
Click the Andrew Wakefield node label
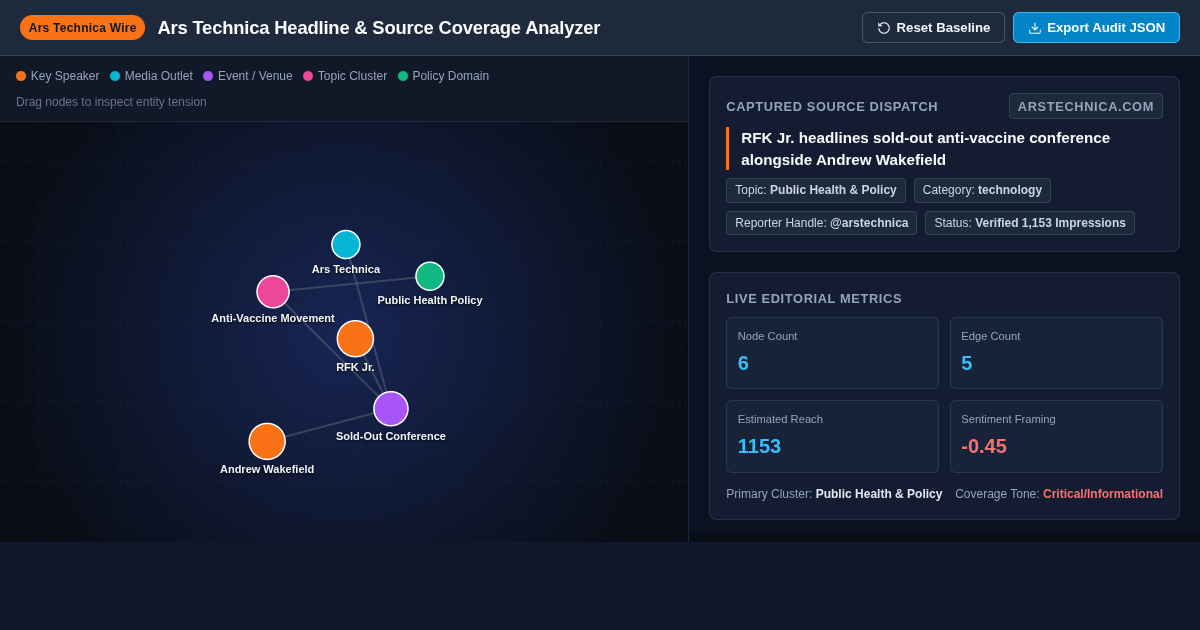[267, 469]
